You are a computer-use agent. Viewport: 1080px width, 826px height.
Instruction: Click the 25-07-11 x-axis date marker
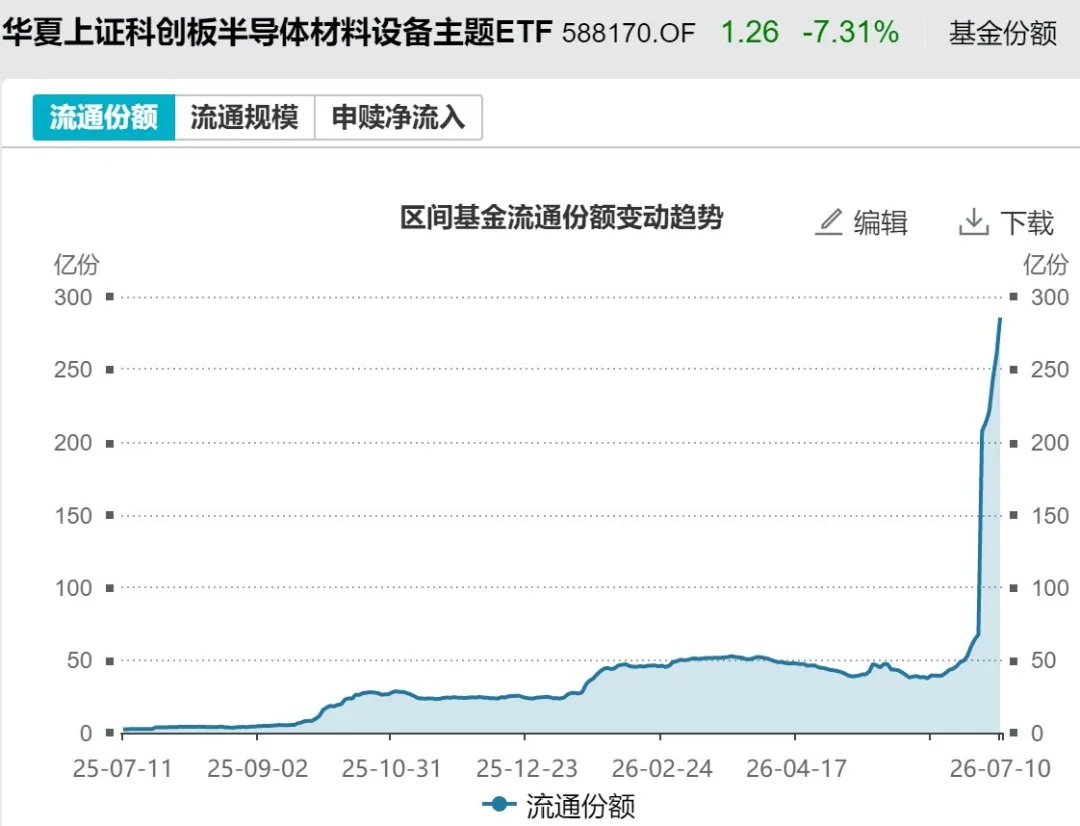(122, 768)
